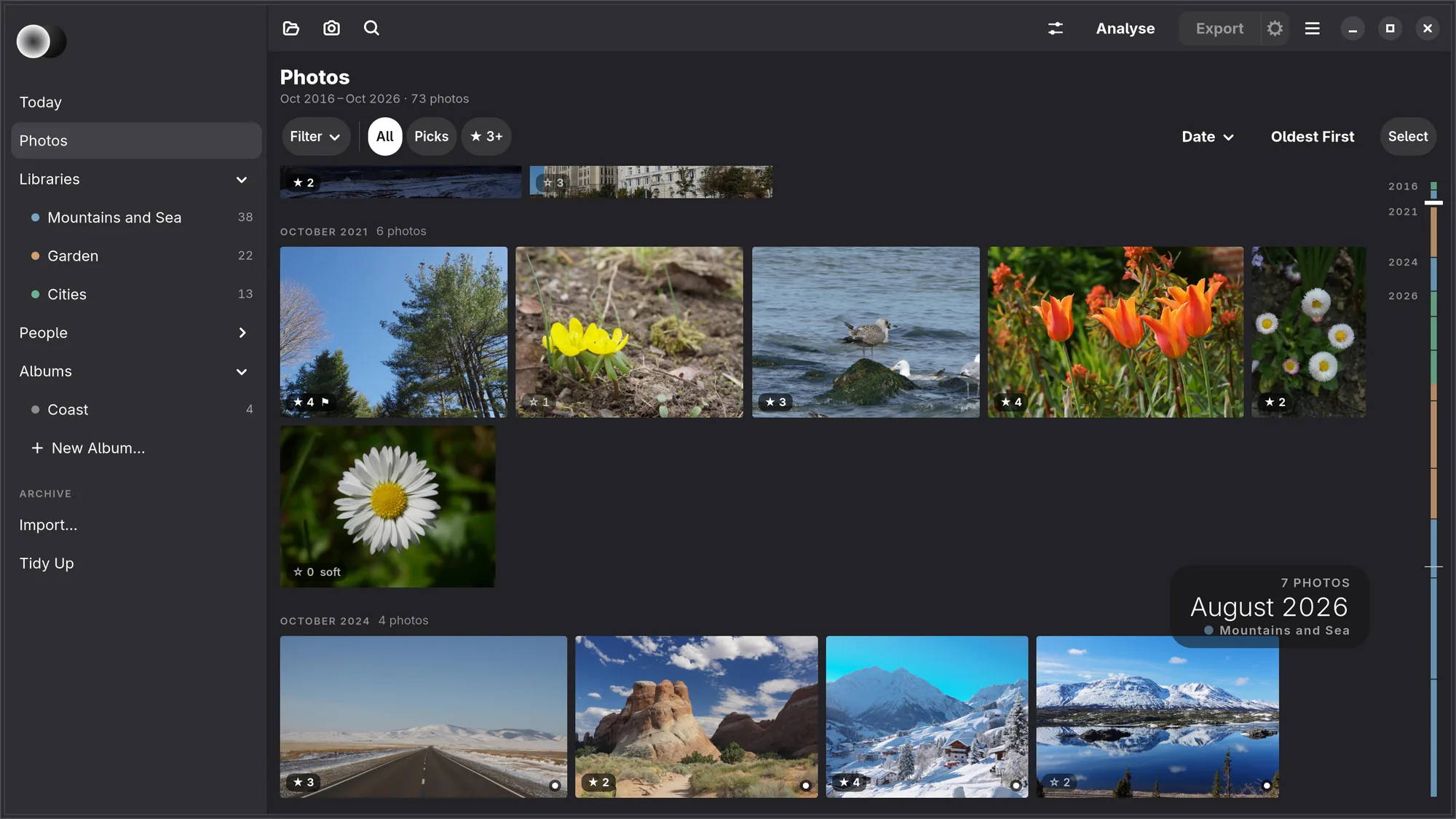Click the 4-star badge on the orange tulips photo

pyautogui.click(x=1011, y=402)
